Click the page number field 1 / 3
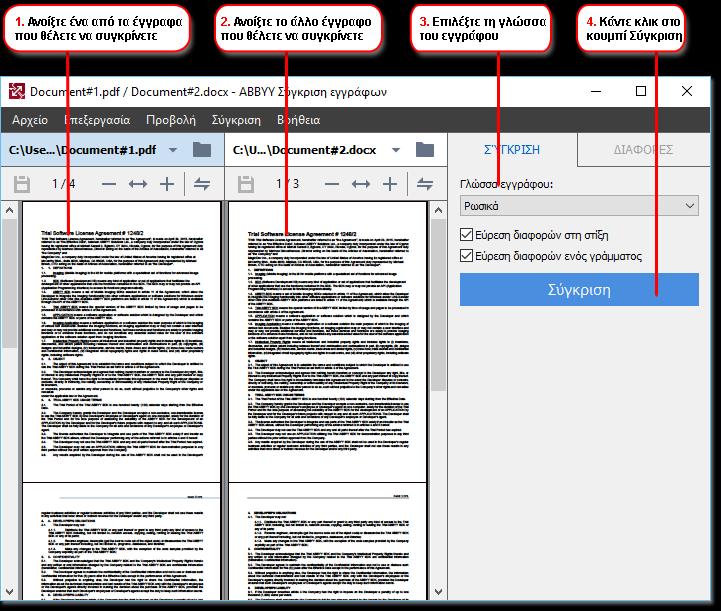The height and width of the screenshot is (611, 721). (287, 184)
